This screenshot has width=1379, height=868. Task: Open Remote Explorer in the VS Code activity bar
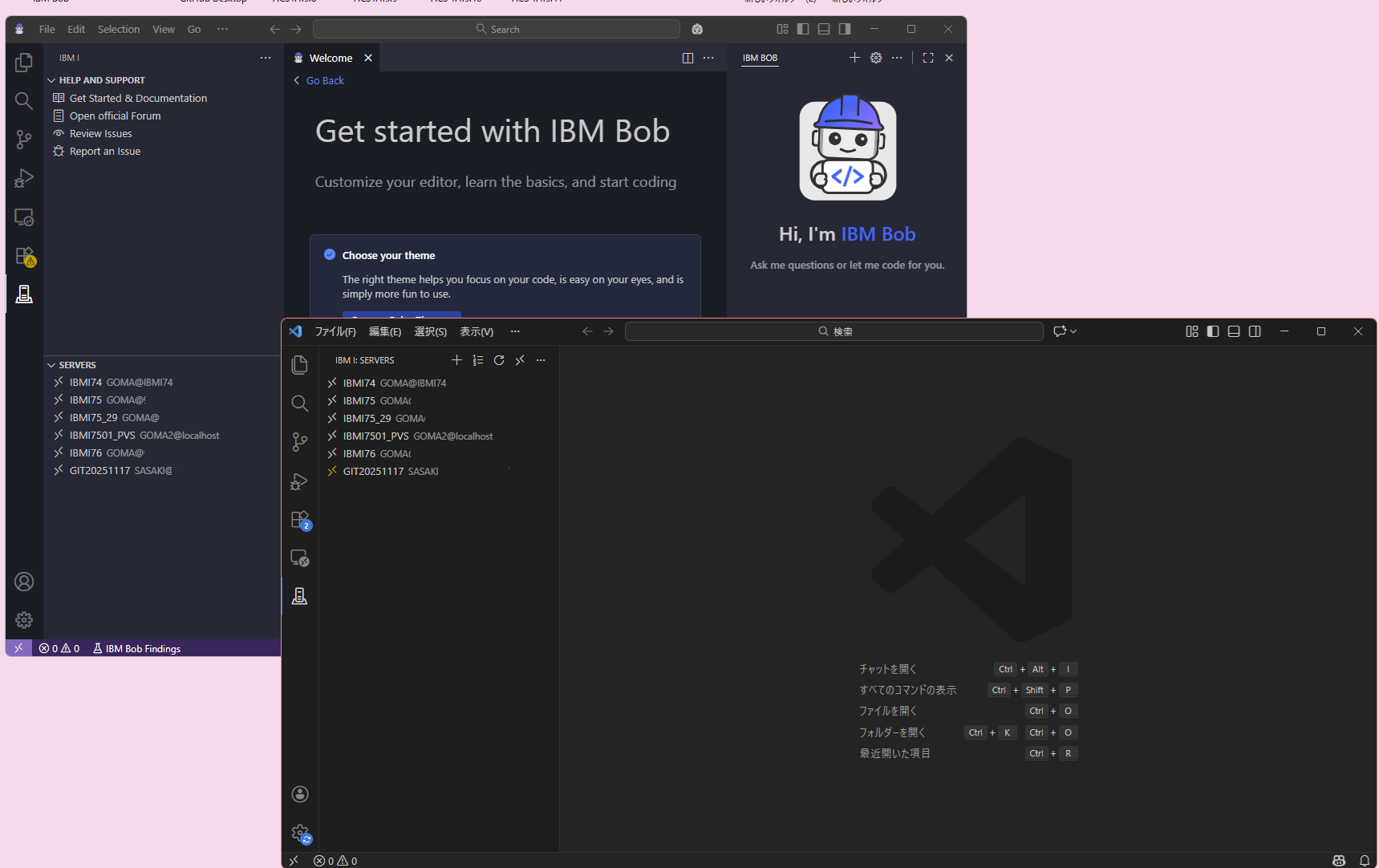pos(300,558)
